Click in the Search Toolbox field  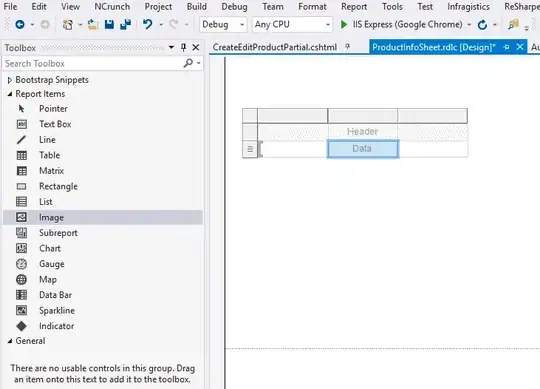(93, 63)
